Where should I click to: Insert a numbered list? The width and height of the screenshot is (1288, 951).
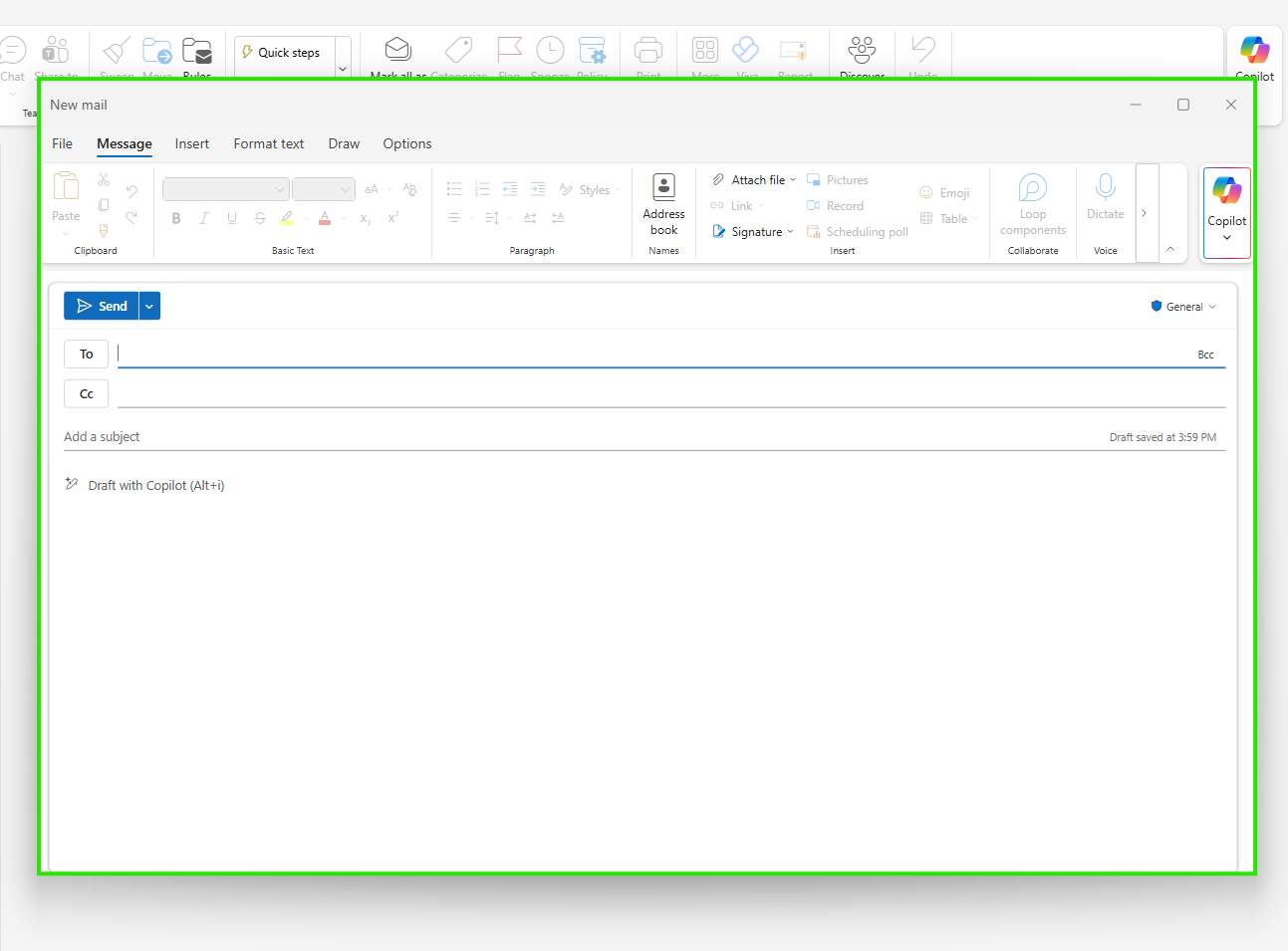click(x=482, y=189)
